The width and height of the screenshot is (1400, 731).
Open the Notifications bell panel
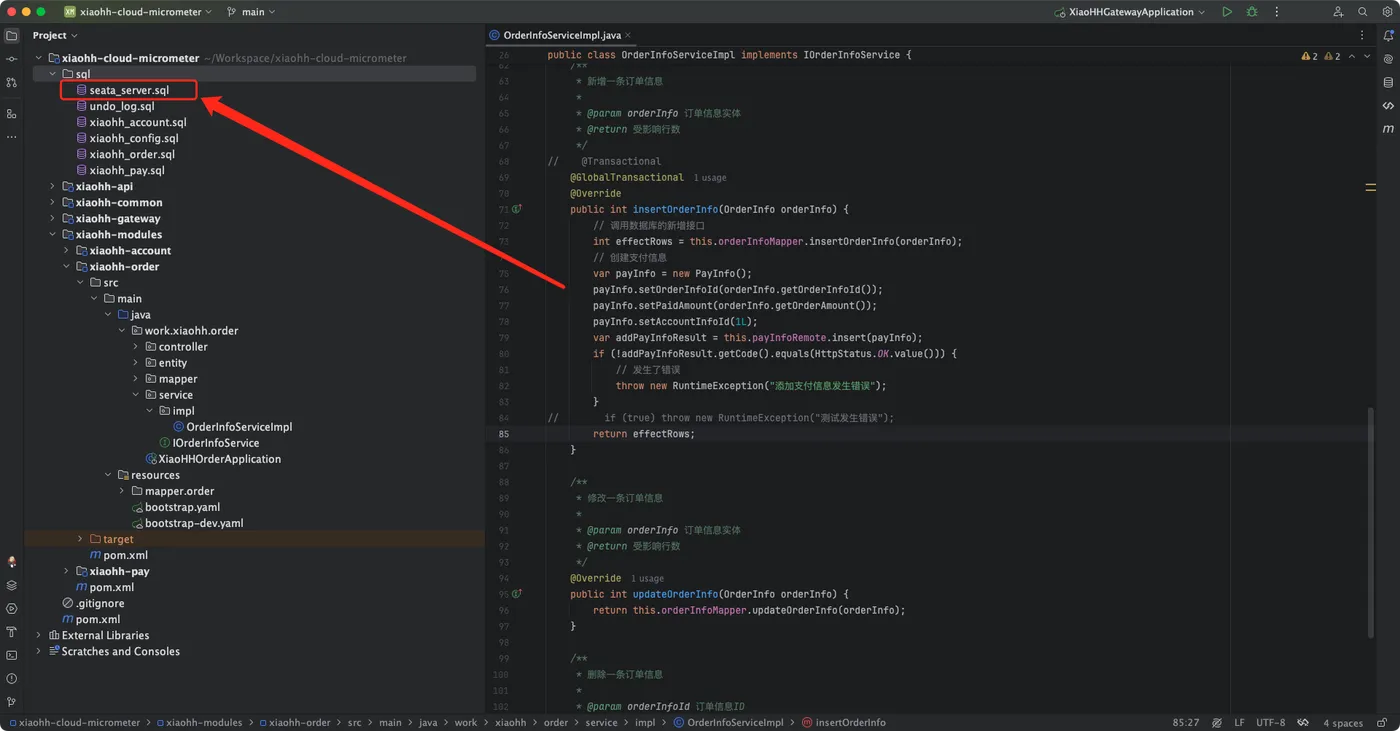1388,35
